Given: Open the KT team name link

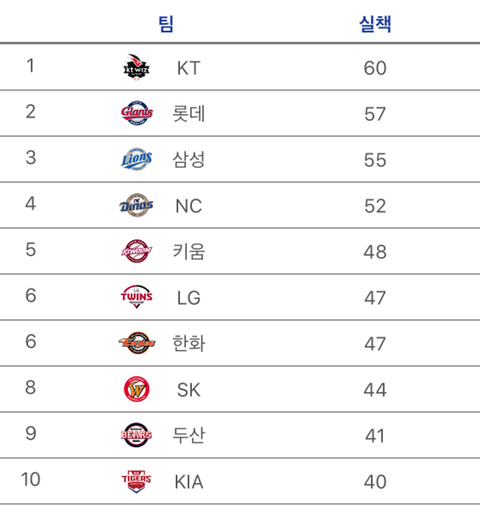Looking at the screenshot, I should coord(189,68).
